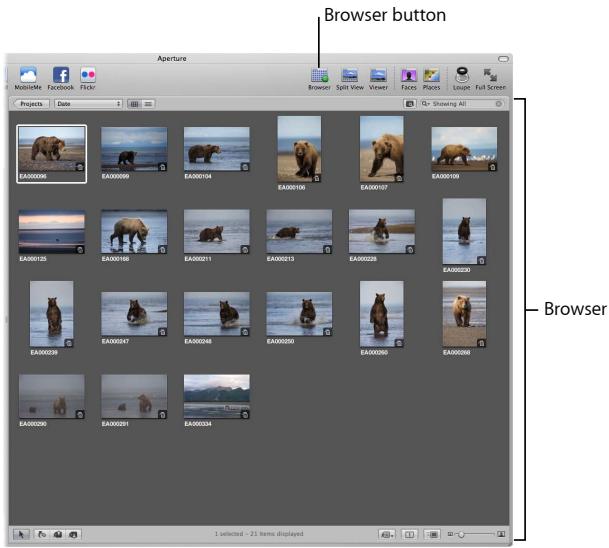This screenshot has height=548, width=609.
Task: Select thumbnail EA000239
Action: [52, 314]
